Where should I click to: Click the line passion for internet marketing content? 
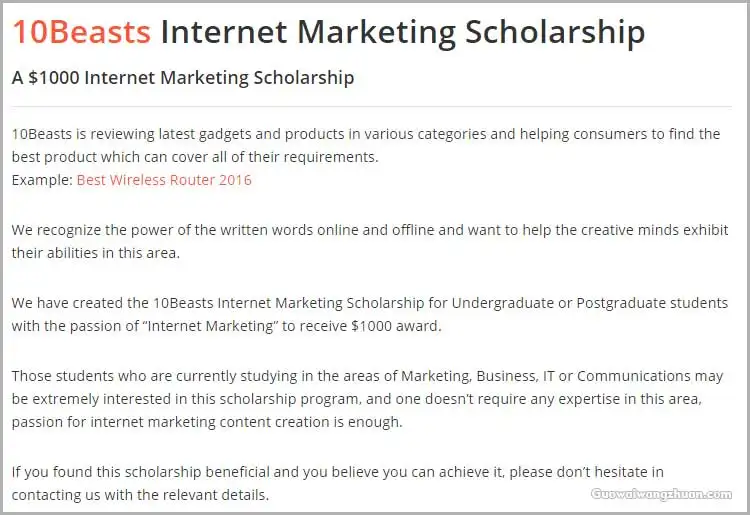click(x=207, y=422)
